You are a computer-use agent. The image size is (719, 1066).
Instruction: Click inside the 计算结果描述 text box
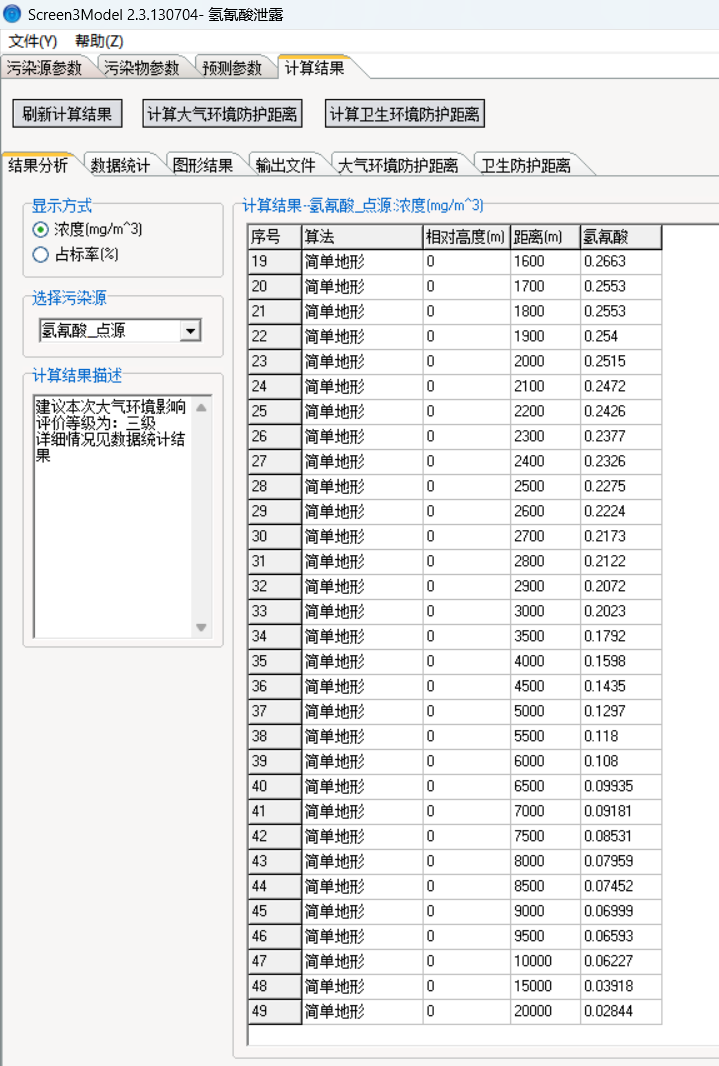click(x=113, y=517)
